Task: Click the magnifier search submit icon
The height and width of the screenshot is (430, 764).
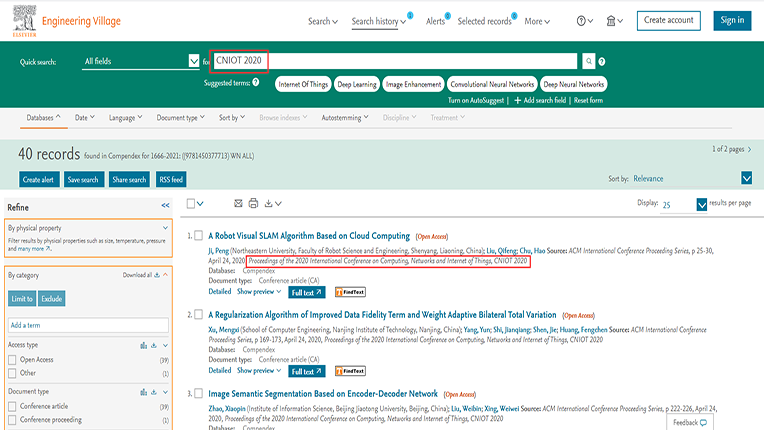Action: (589, 61)
